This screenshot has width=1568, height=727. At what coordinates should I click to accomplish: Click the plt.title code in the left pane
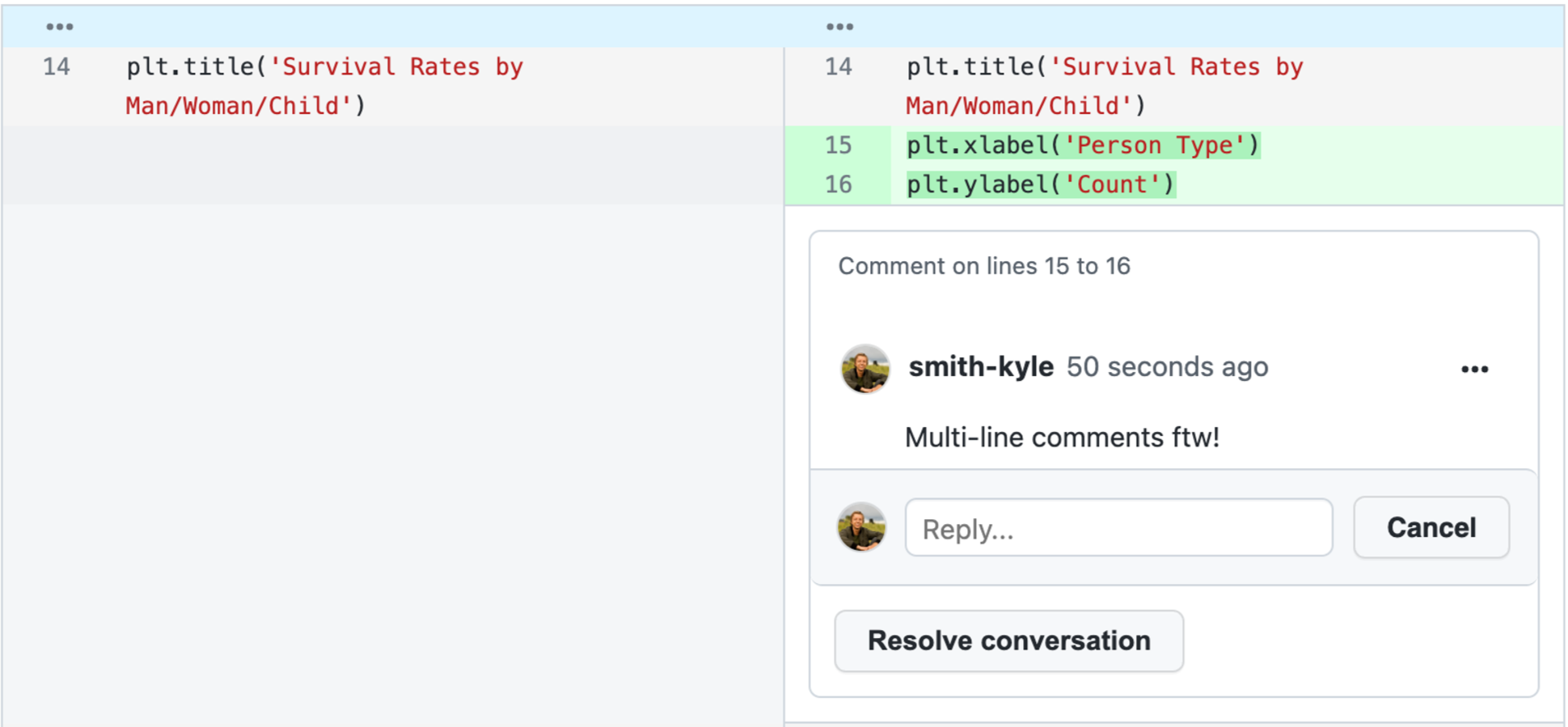[323, 68]
